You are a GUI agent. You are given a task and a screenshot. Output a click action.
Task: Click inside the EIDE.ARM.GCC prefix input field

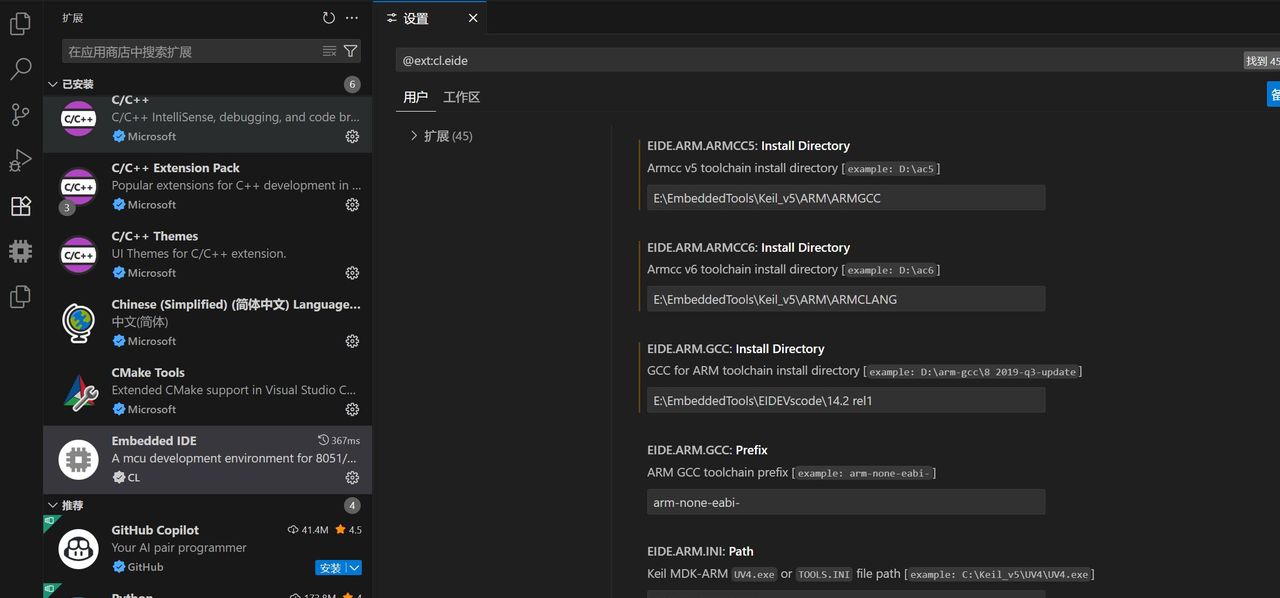(845, 501)
